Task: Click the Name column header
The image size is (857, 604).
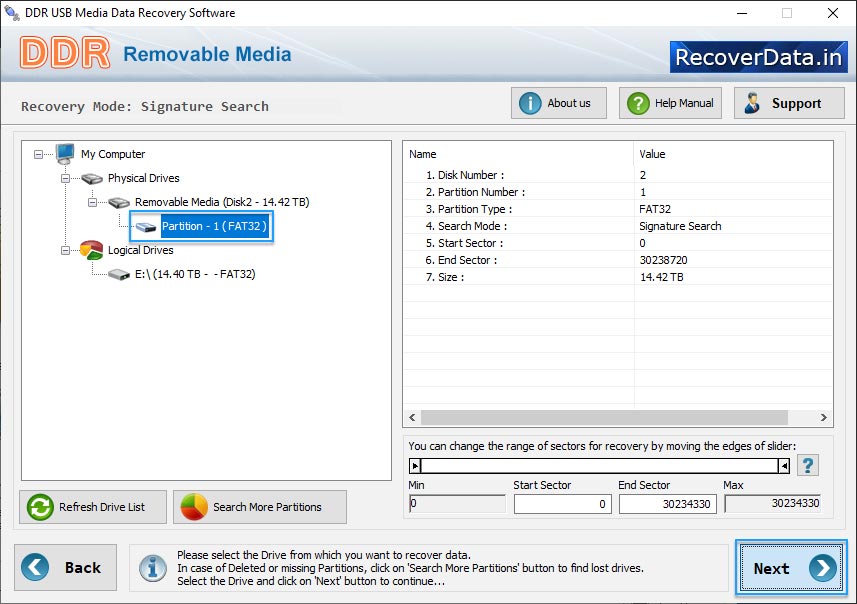Action: tap(518, 154)
